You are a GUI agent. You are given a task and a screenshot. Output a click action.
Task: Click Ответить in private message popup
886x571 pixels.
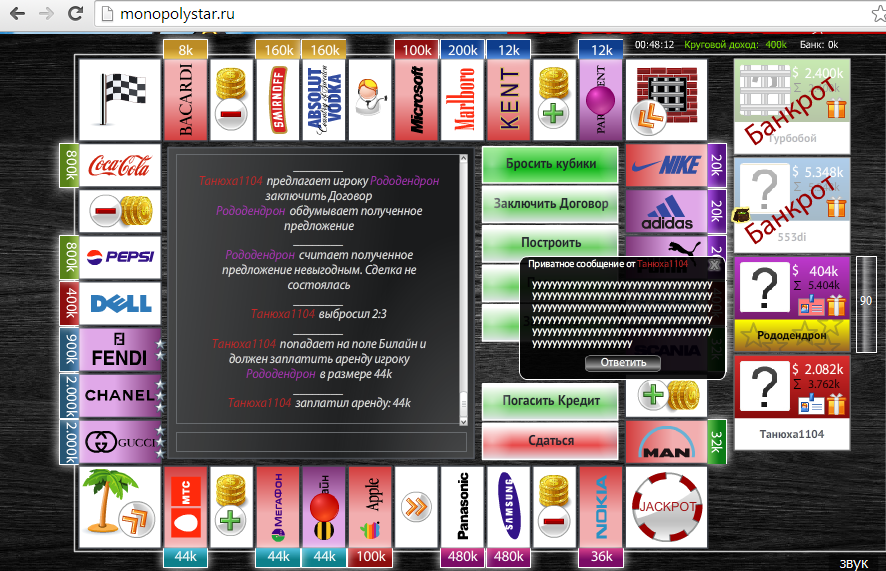(623, 363)
